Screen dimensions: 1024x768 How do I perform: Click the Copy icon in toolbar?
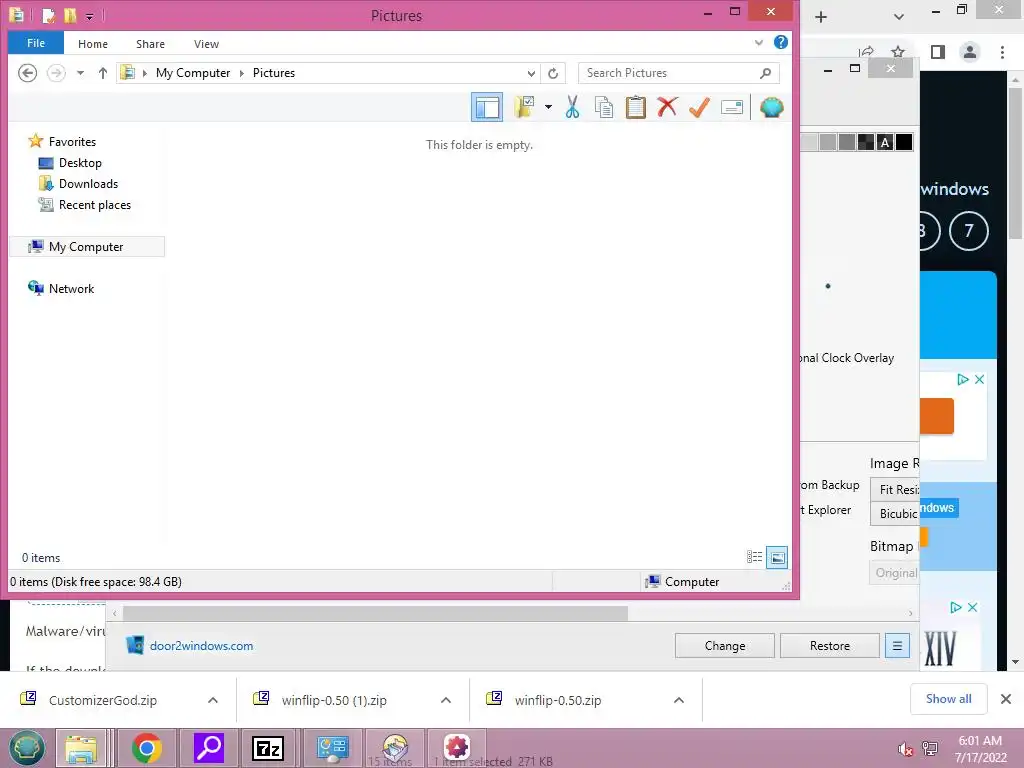point(603,107)
